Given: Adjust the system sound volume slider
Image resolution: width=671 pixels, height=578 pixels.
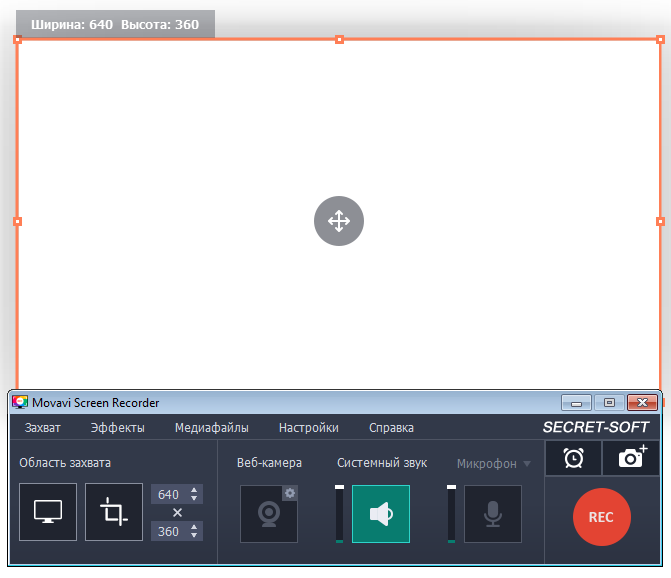Looking at the screenshot, I should click(339, 514).
